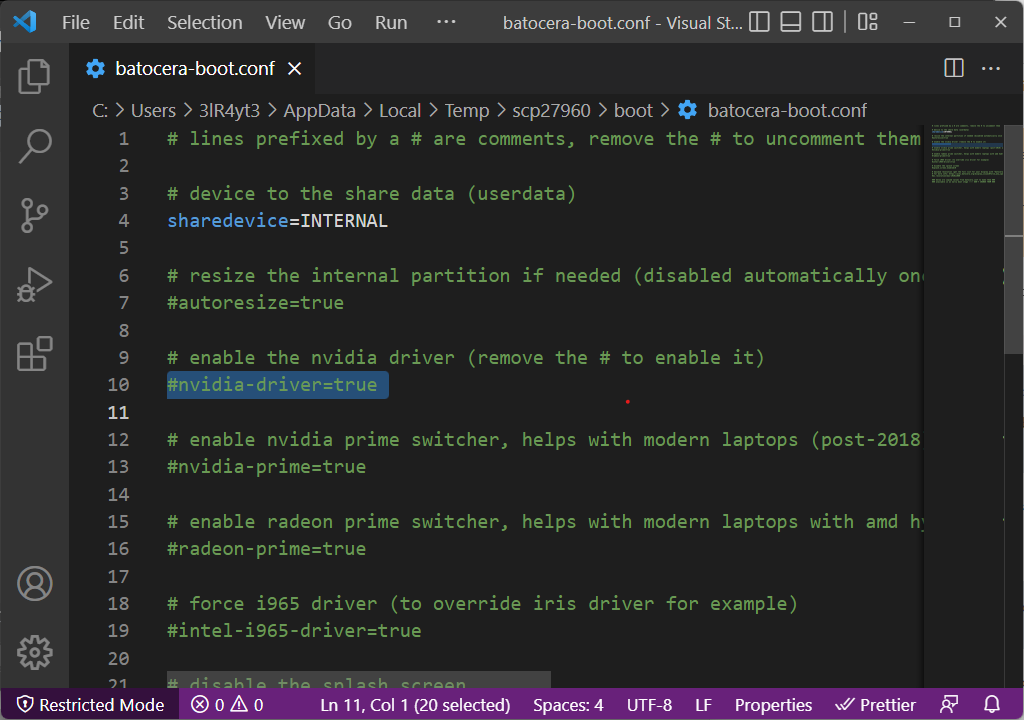Open the Go menu
Image resolution: width=1024 pixels, height=720 pixels.
pyautogui.click(x=340, y=23)
